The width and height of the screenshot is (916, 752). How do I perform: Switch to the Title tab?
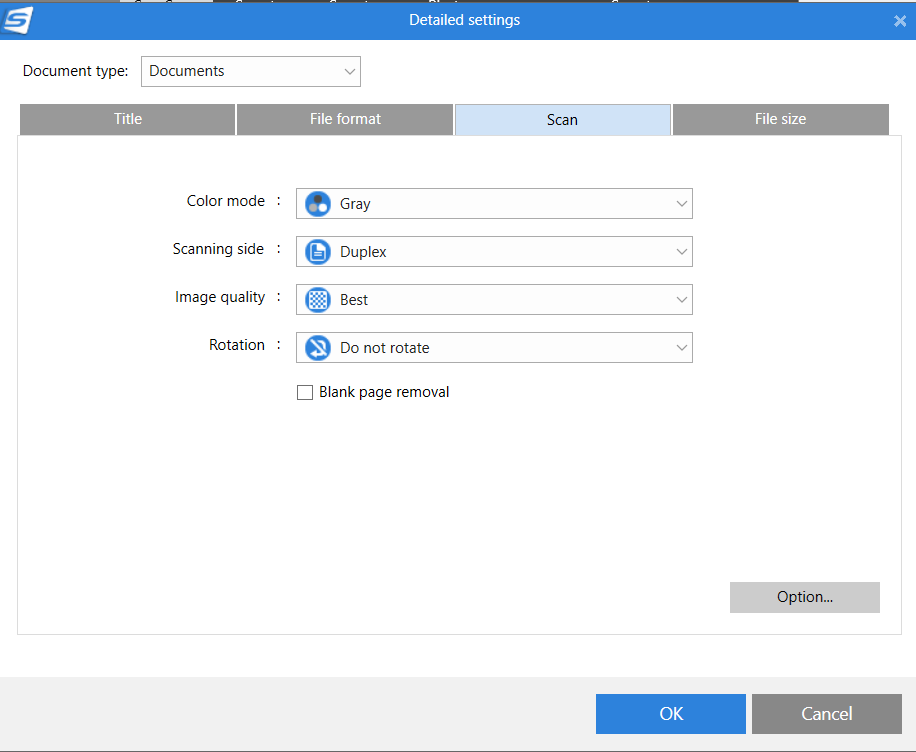(x=127, y=119)
